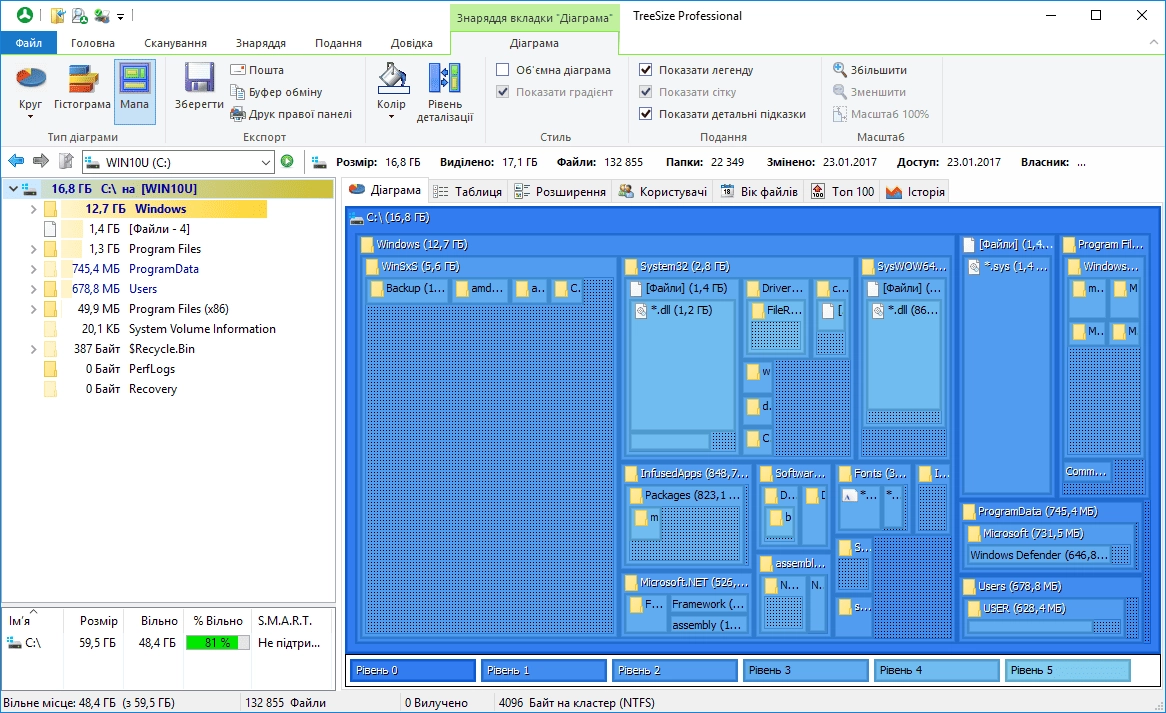The width and height of the screenshot is (1166, 713).
Task: Click Рівень 3 legend color swatch
Action: pyautogui.click(x=805, y=671)
